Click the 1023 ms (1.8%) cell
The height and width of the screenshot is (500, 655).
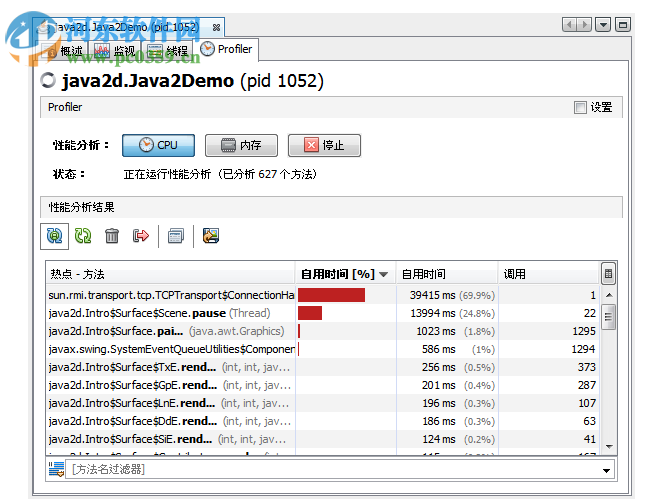[x=447, y=331]
